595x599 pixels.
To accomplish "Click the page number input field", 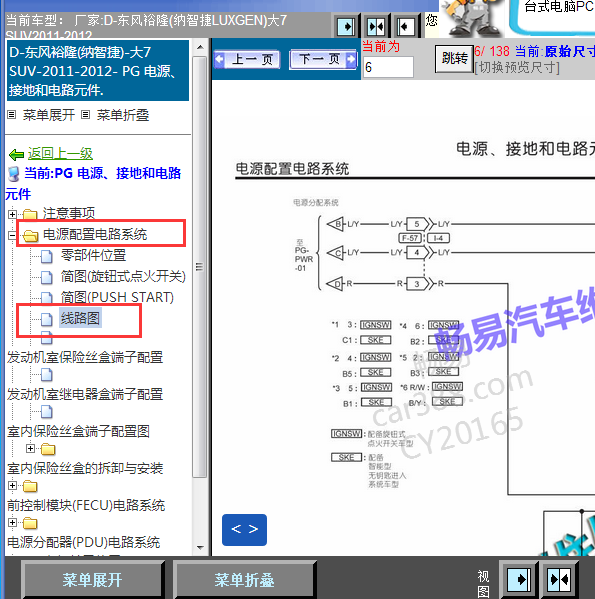I will coord(388,67).
